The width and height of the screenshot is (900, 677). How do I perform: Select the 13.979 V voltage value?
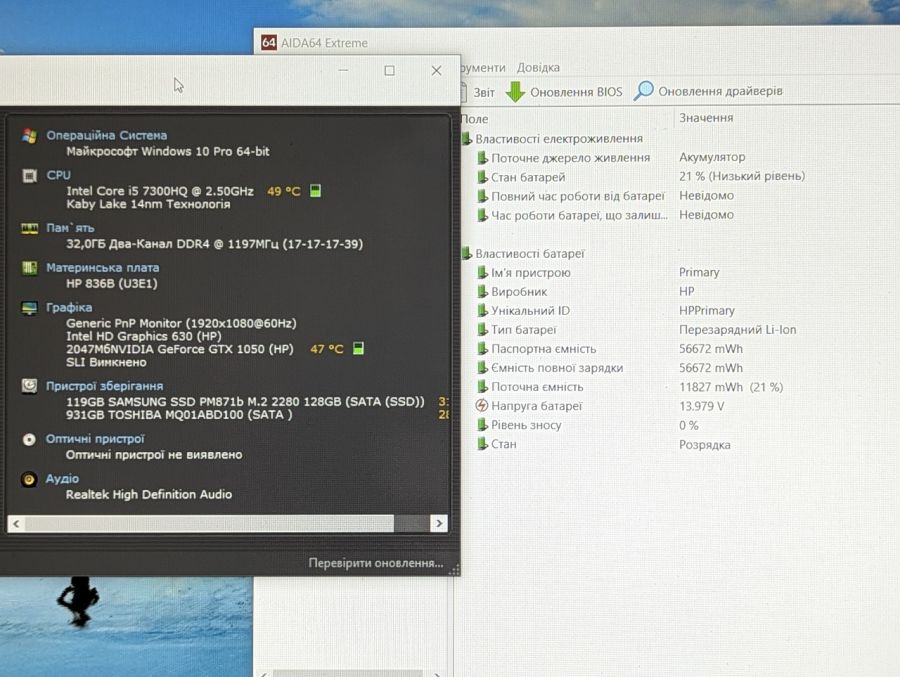(x=701, y=406)
